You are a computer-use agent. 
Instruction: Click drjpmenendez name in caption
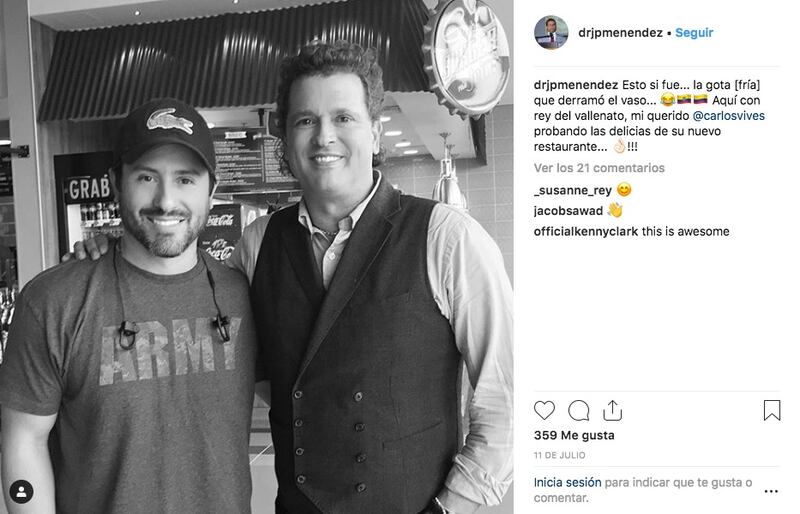[576, 85]
